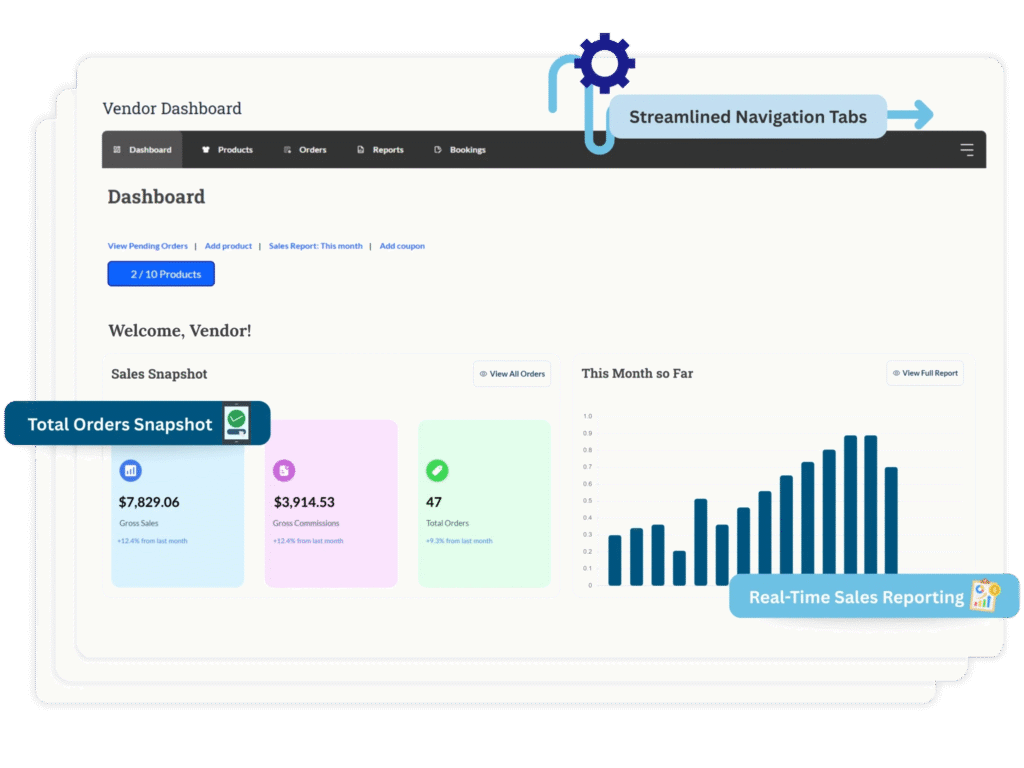
Task: Click the Gross Sales chart icon
Action: click(130, 470)
